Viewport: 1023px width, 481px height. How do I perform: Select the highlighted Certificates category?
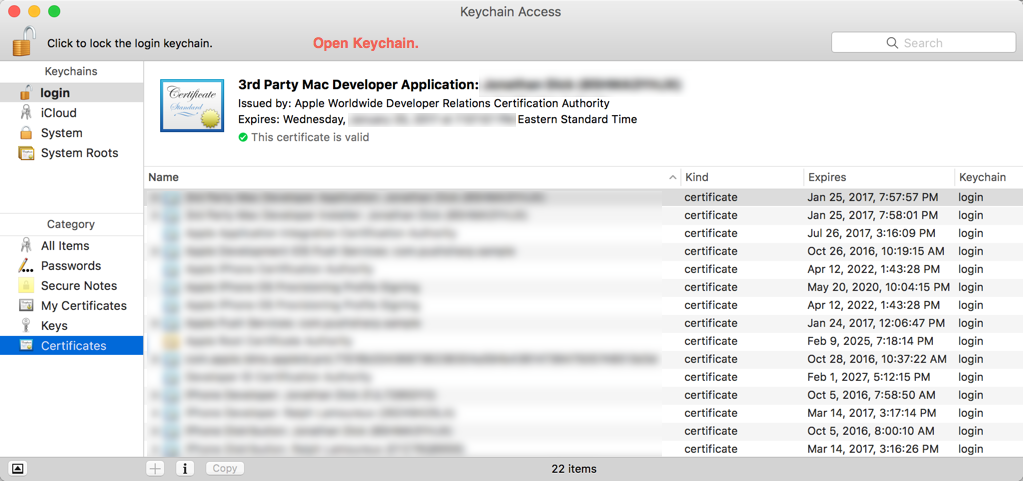tap(72, 346)
